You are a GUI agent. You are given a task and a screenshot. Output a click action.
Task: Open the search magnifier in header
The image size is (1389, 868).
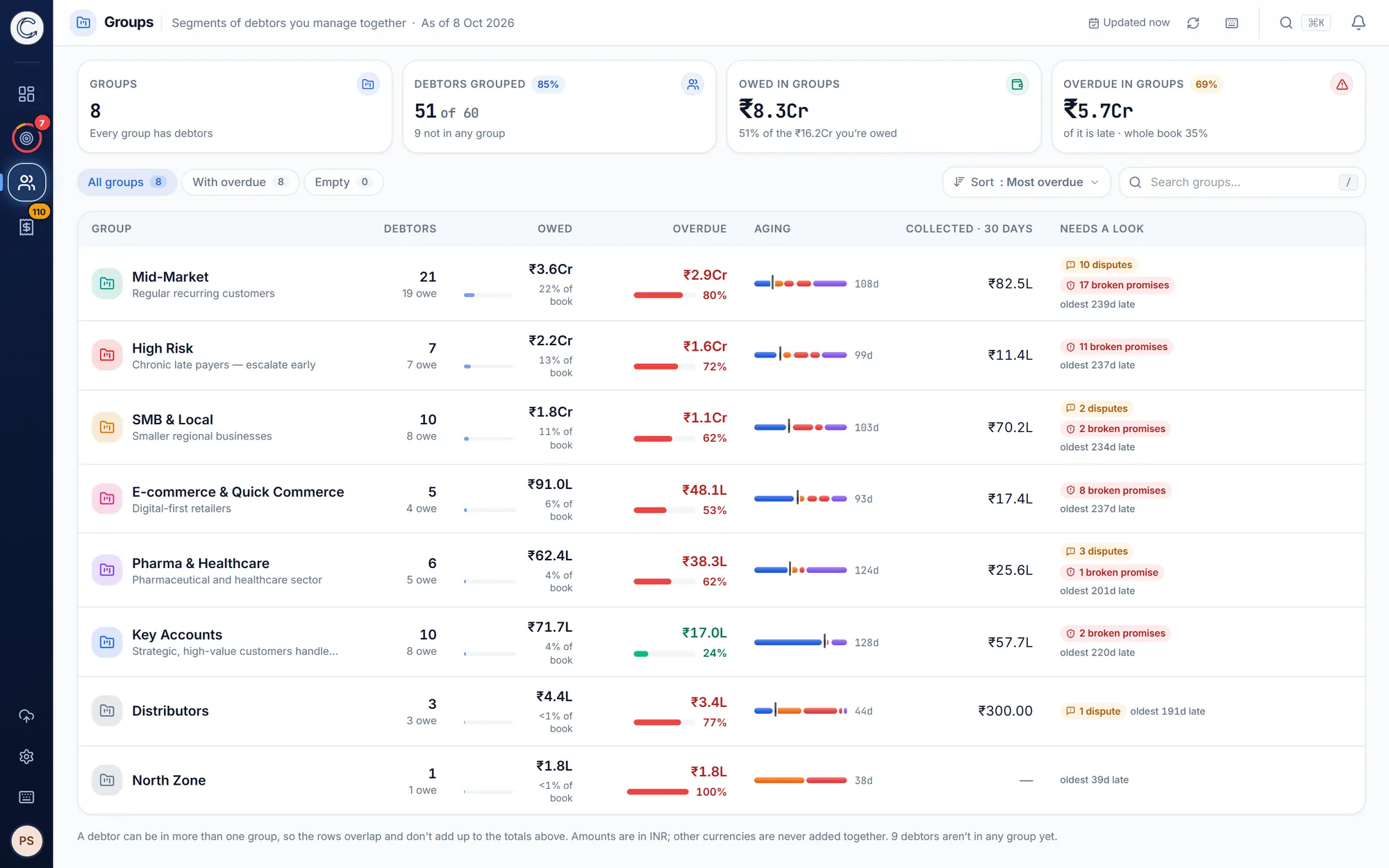pos(1286,23)
